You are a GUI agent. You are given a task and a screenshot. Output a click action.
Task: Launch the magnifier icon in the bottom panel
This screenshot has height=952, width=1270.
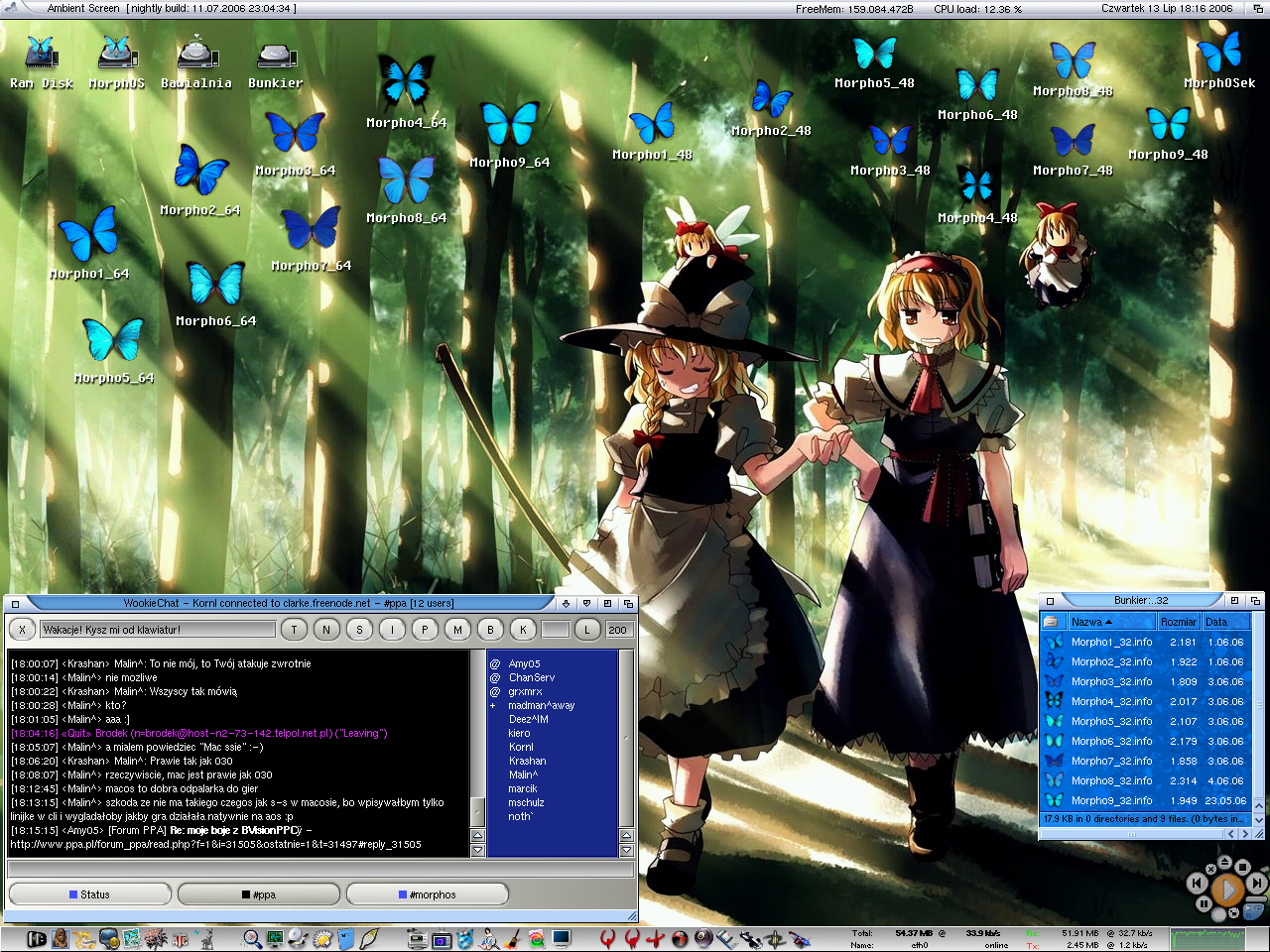click(x=252, y=938)
